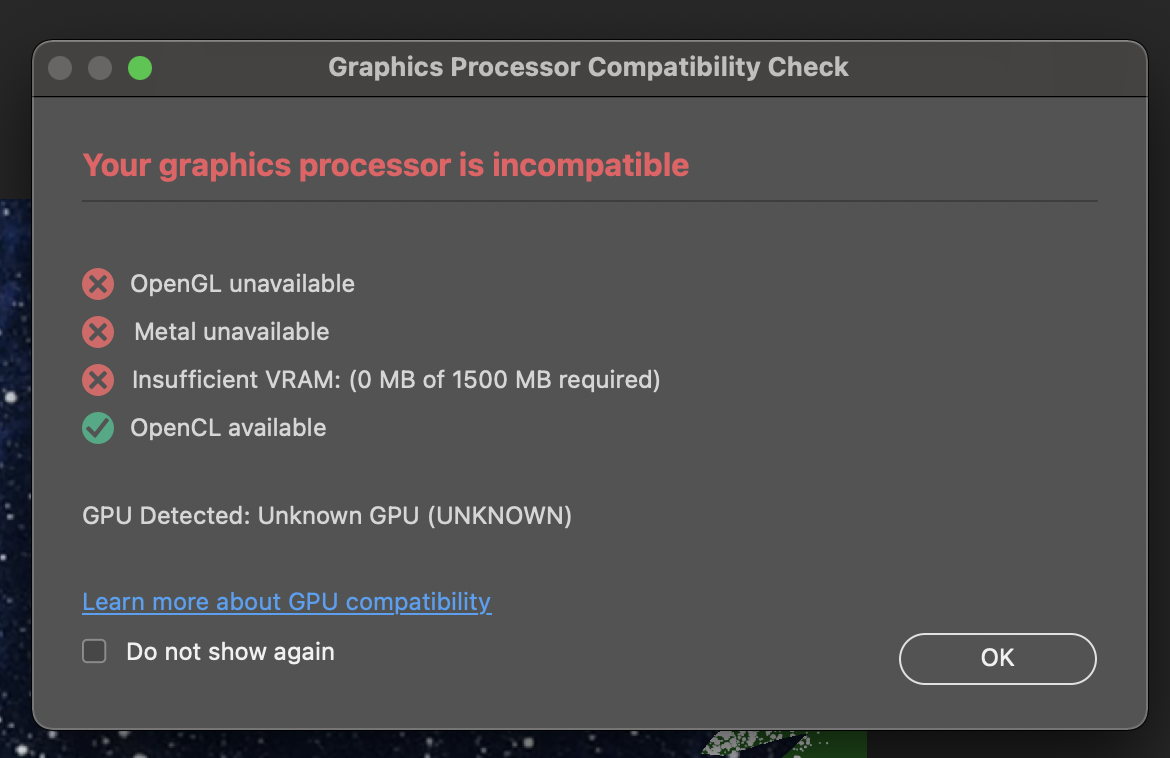
Task: Click the Do not show again label
Action: [230, 652]
